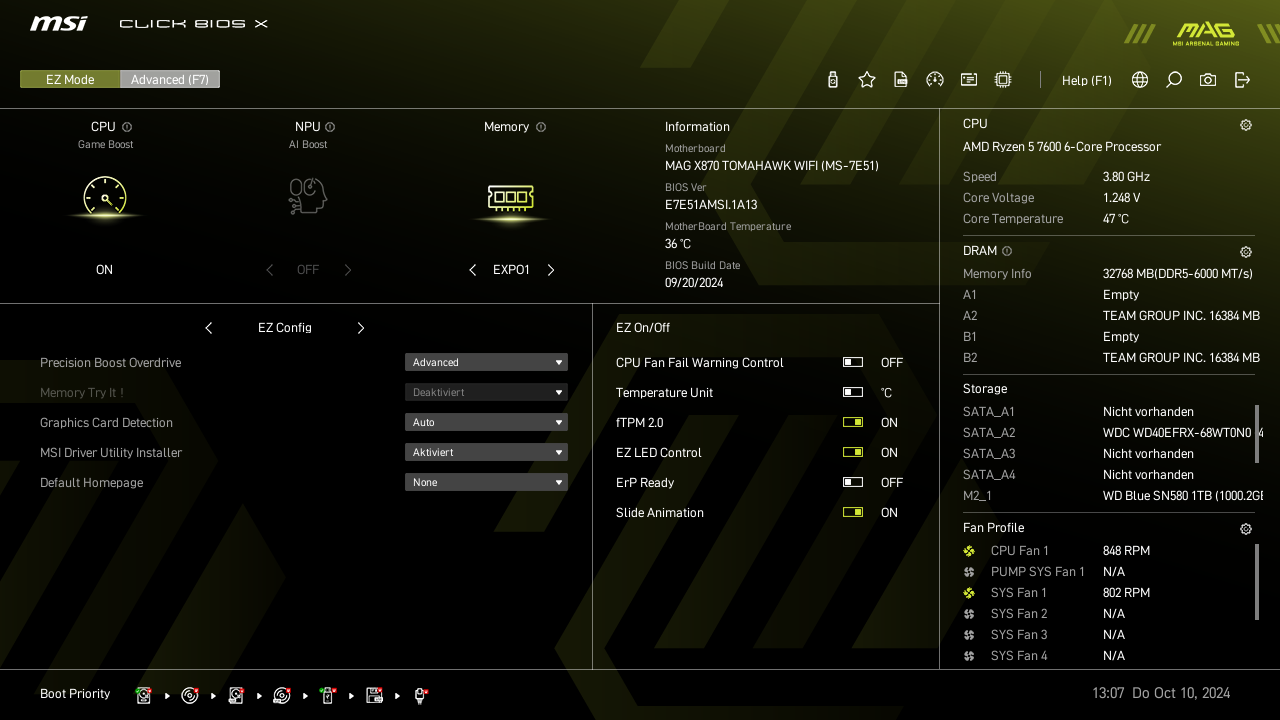
Task: Turn off the fTPM 2.0 switch
Action: point(853,422)
